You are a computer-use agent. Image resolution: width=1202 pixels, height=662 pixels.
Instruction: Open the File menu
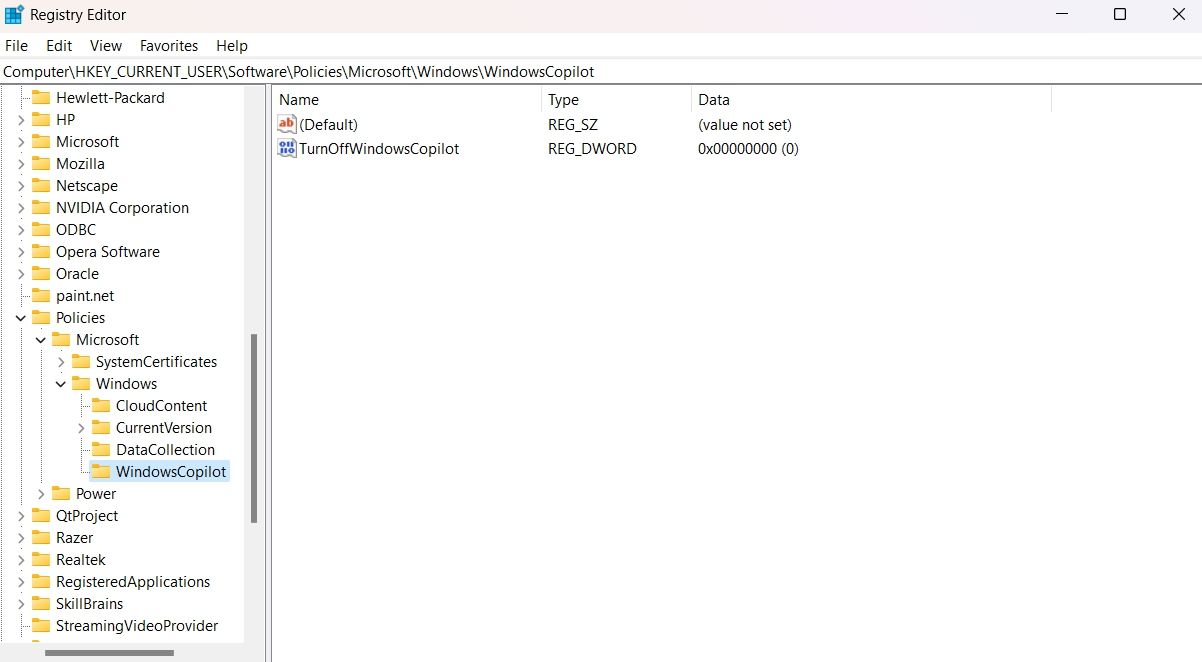pyautogui.click(x=16, y=46)
